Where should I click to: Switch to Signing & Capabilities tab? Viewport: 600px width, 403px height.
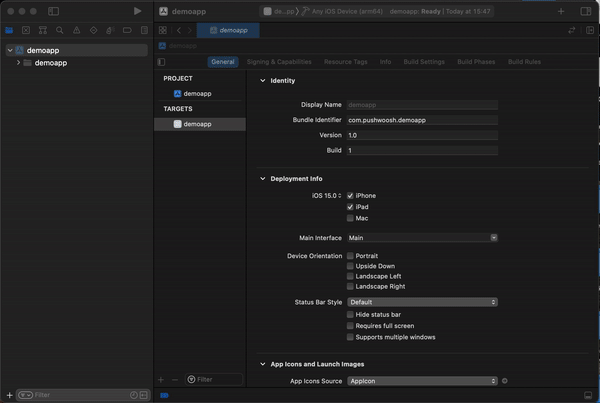(279, 62)
